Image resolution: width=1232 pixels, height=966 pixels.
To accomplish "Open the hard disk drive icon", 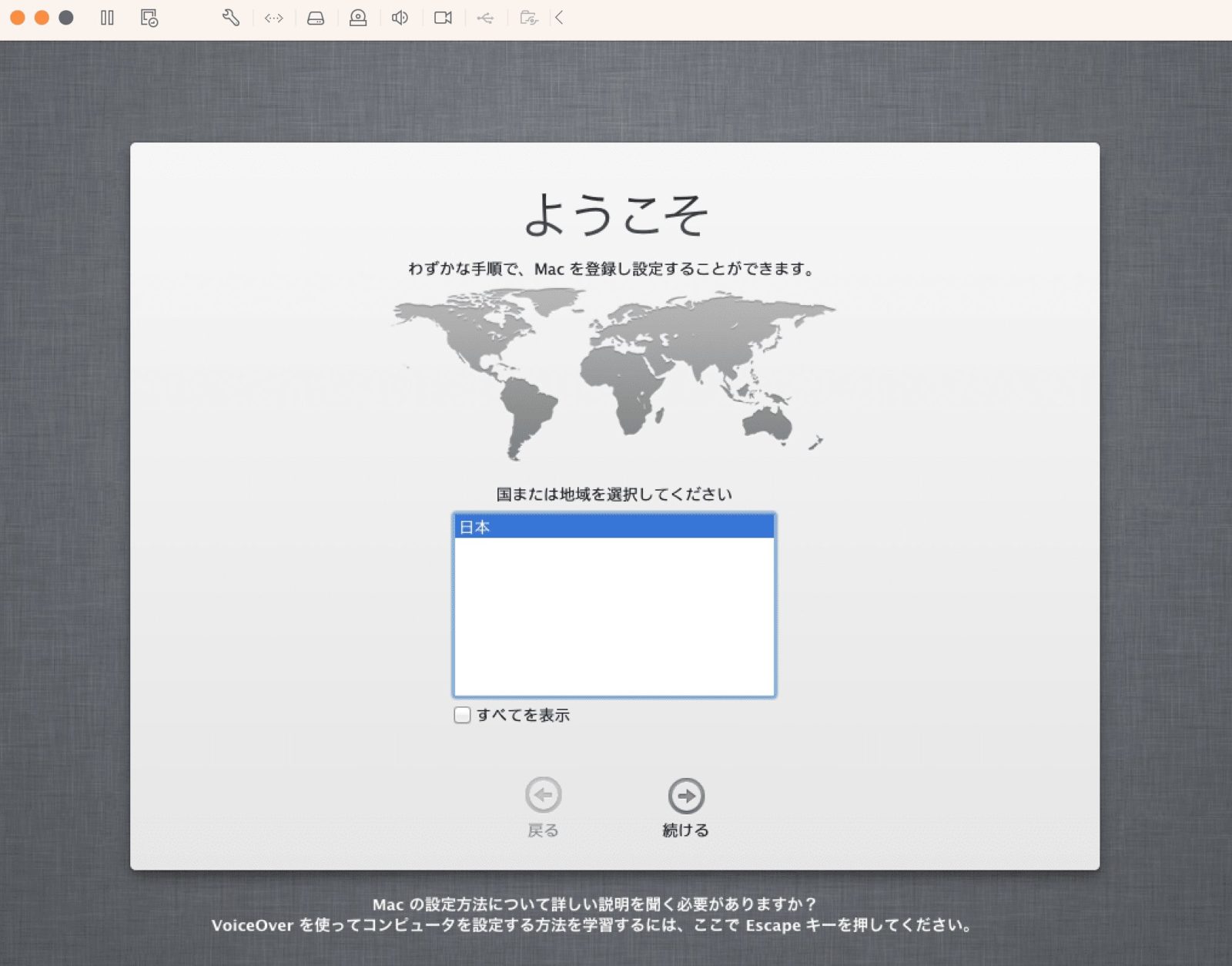I will [316, 18].
